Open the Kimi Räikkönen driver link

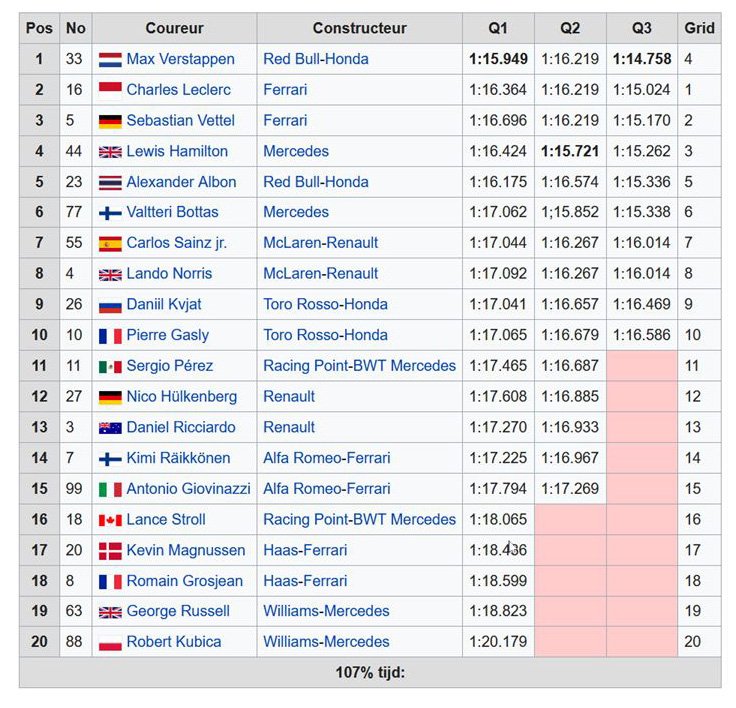tap(178, 458)
